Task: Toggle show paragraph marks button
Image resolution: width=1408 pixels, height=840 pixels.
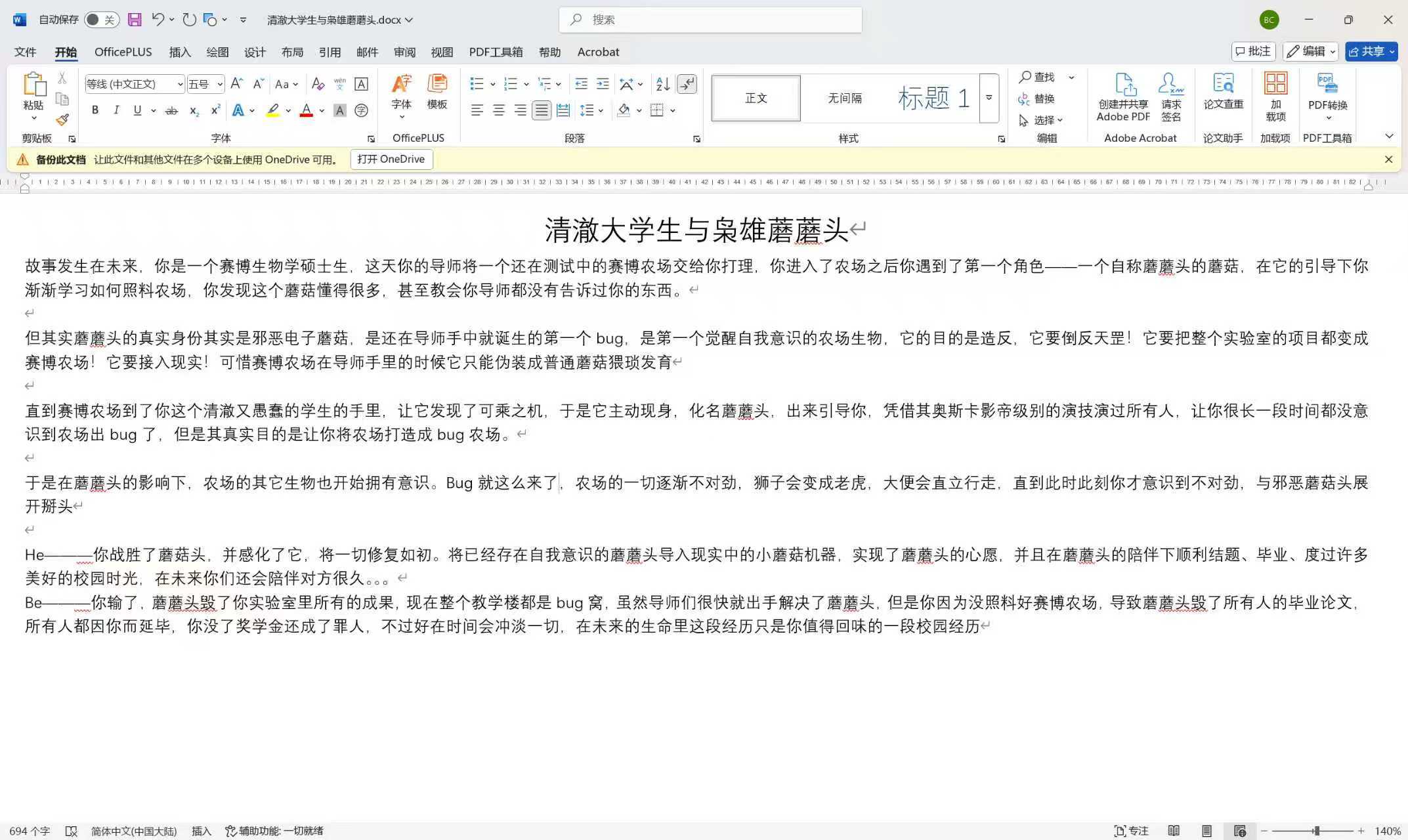Action: [x=687, y=84]
